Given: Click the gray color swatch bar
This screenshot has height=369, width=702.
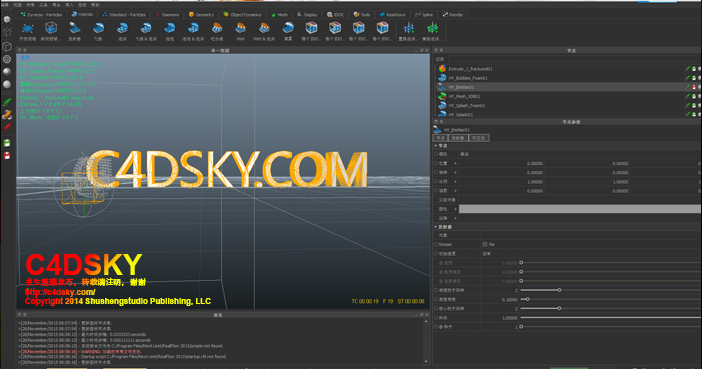Looking at the screenshot, I should (580, 209).
